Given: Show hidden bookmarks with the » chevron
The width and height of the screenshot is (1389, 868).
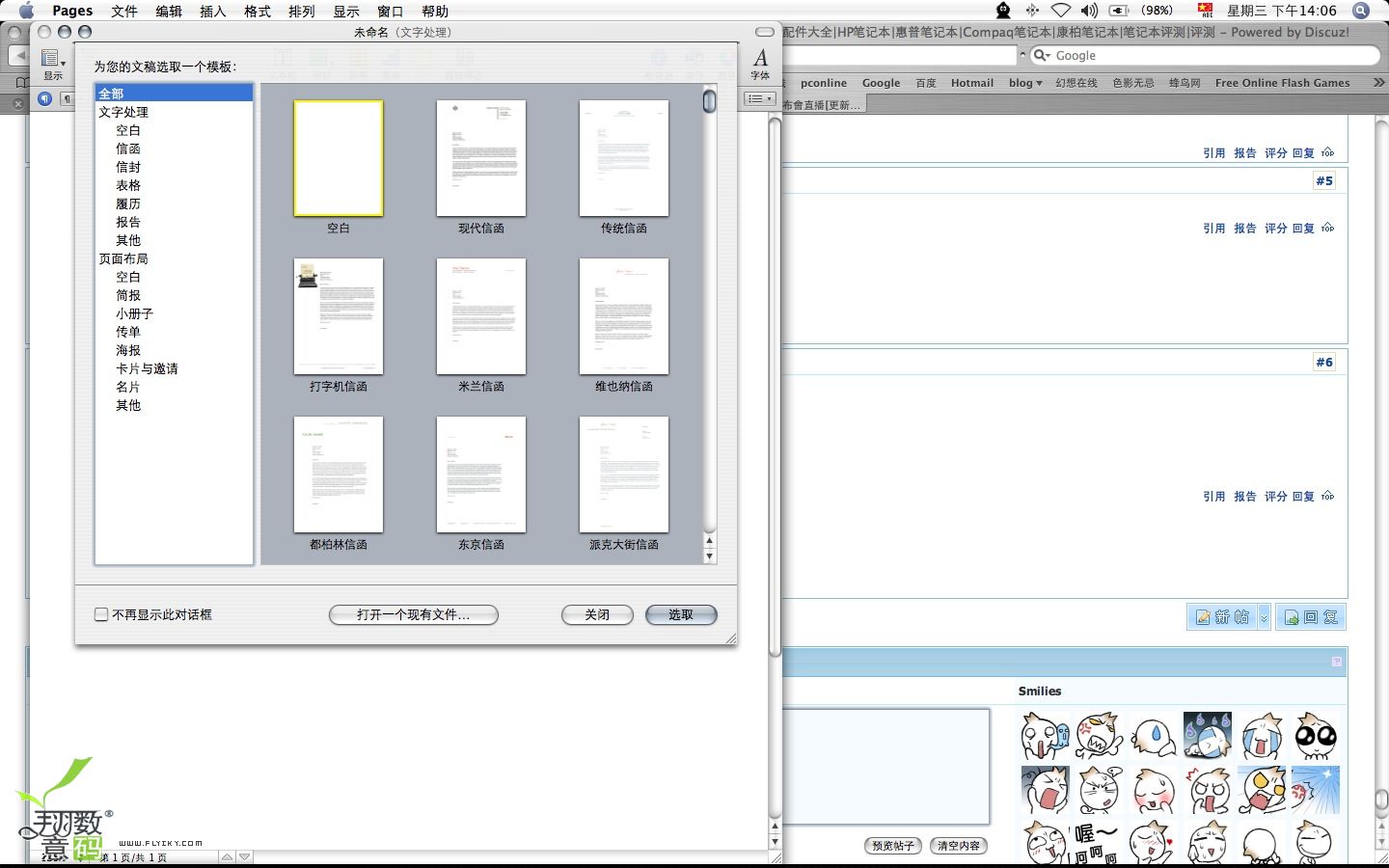Looking at the screenshot, I should [x=1379, y=83].
